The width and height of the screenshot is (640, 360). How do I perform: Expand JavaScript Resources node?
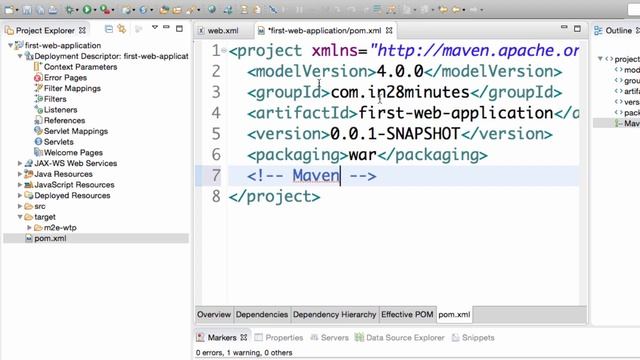tap(20, 184)
